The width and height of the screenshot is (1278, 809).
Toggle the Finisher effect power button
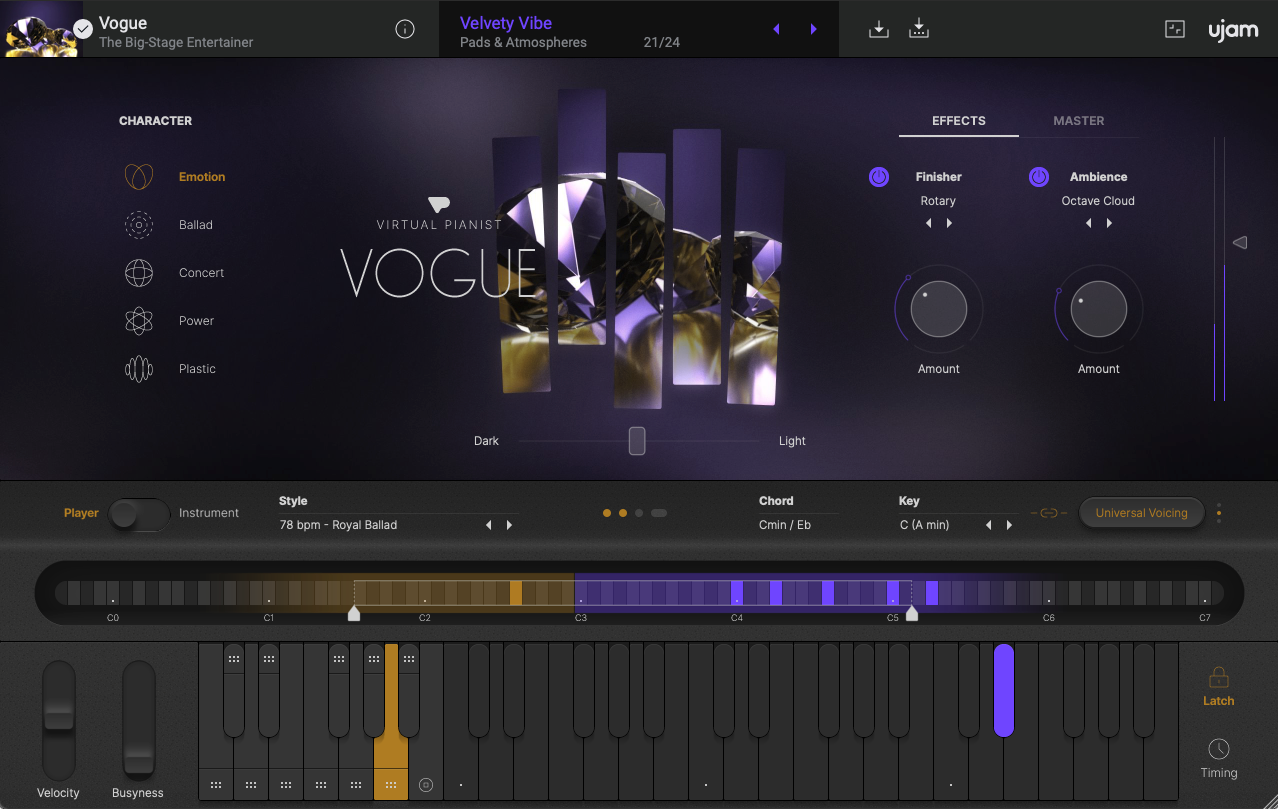point(879,177)
